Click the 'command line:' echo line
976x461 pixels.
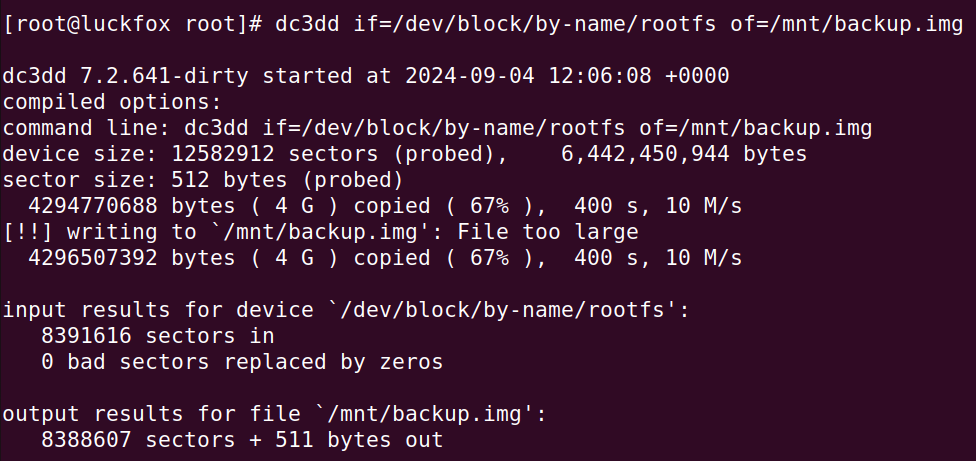438,128
